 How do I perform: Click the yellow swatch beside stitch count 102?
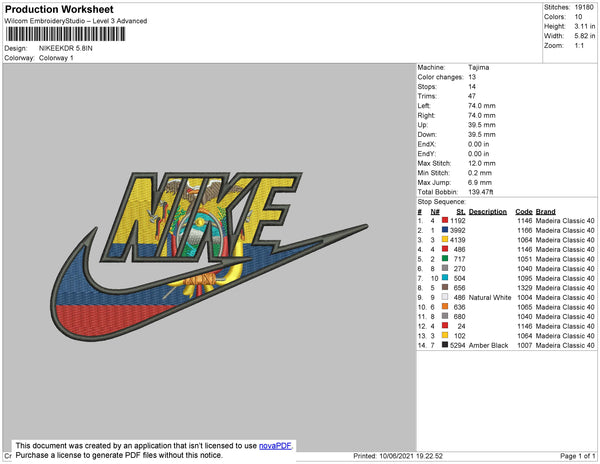[x=445, y=335]
